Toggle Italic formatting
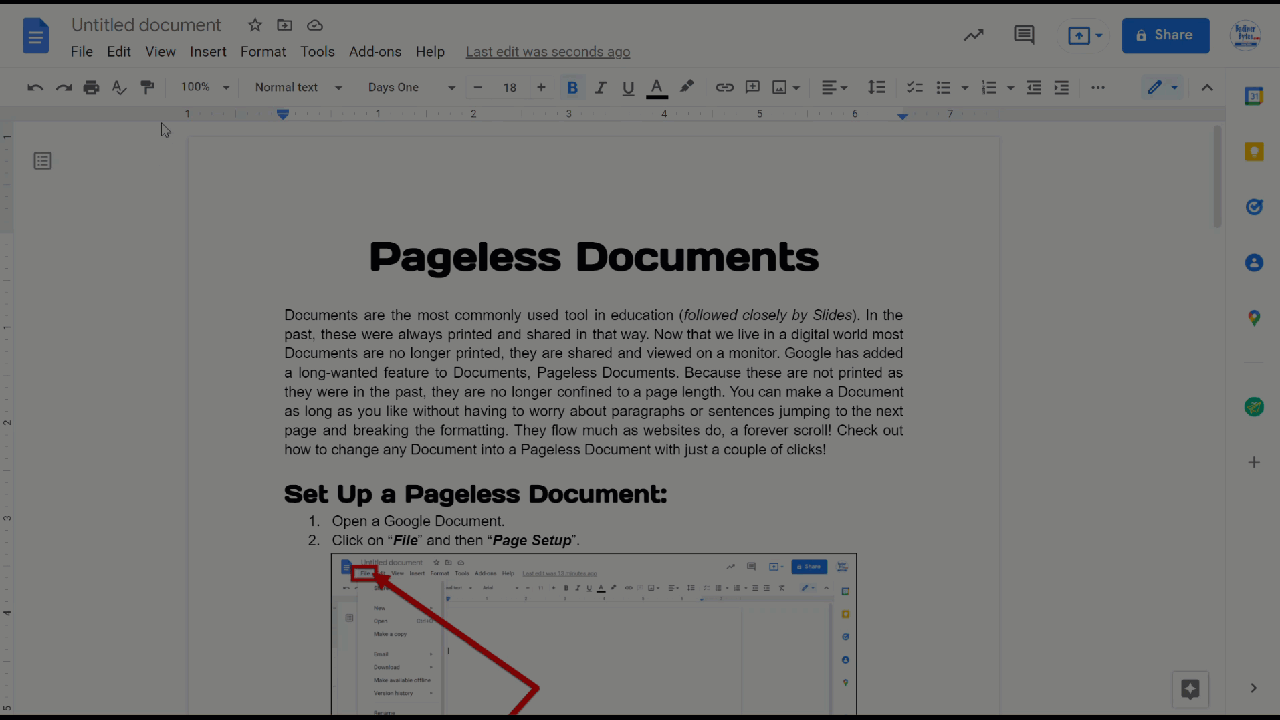 [600, 88]
